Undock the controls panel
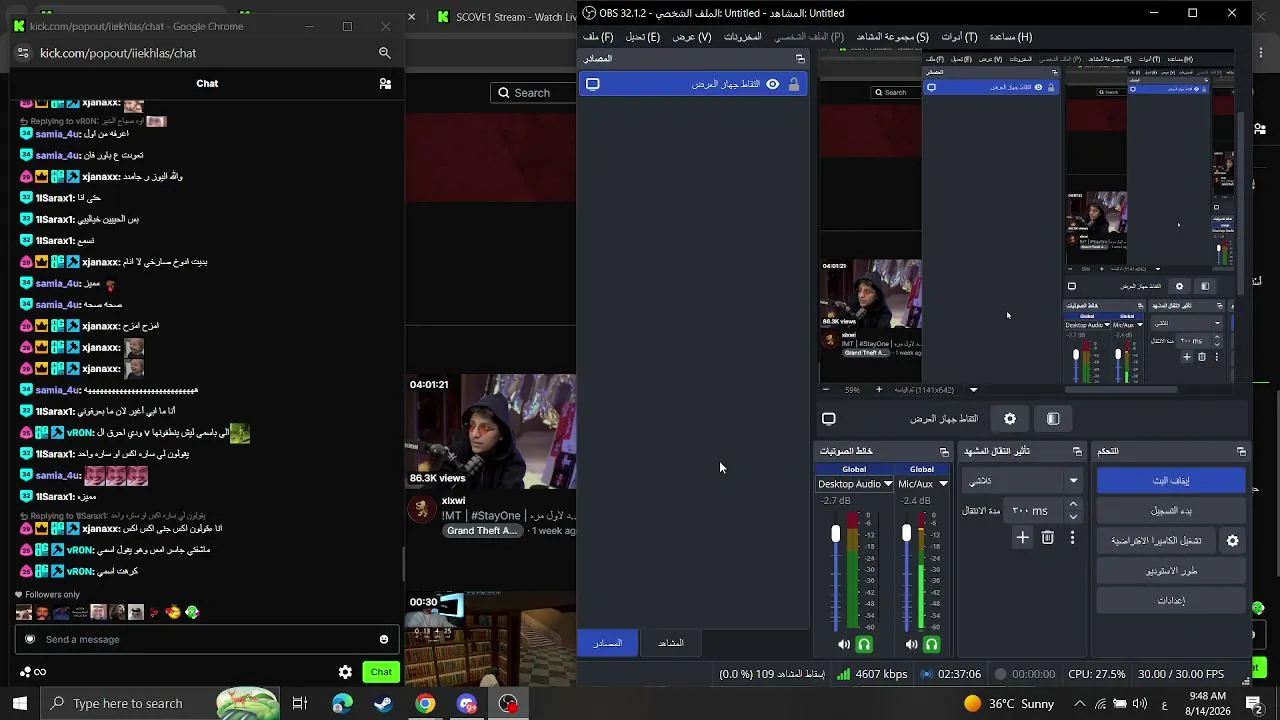Viewport: 1280px width, 720px height. (x=1241, y=452)
